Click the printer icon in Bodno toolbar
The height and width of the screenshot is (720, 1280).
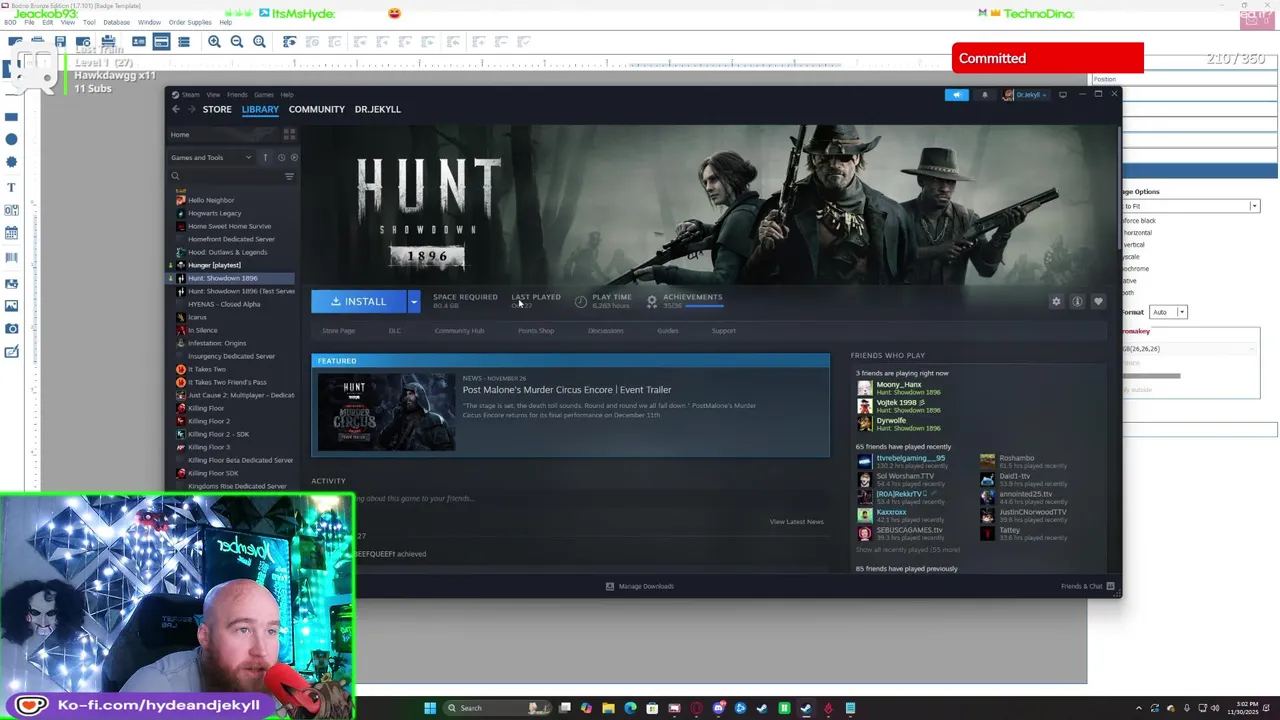tap(108, 41)
